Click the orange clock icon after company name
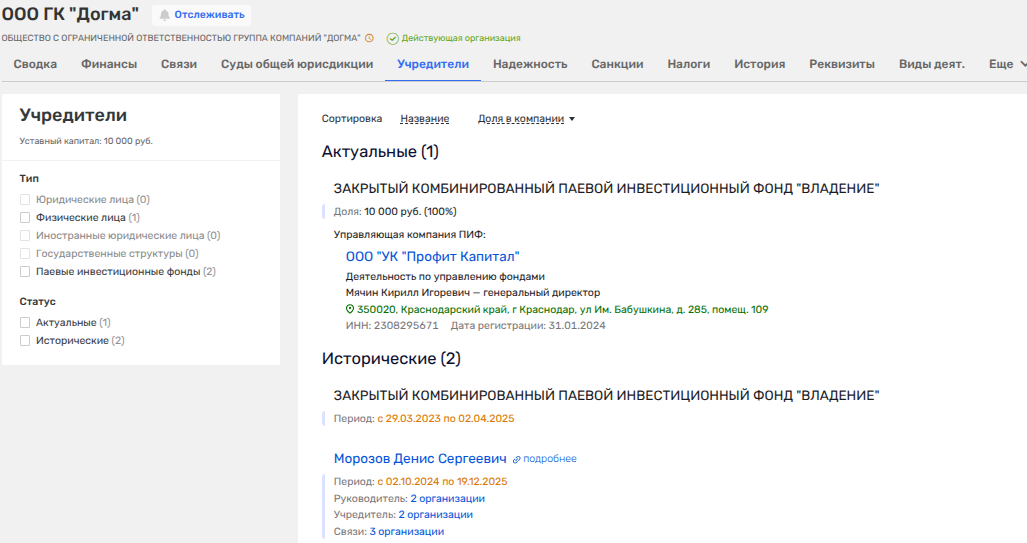Screen dimensions: 1027x543 (369, 38)
